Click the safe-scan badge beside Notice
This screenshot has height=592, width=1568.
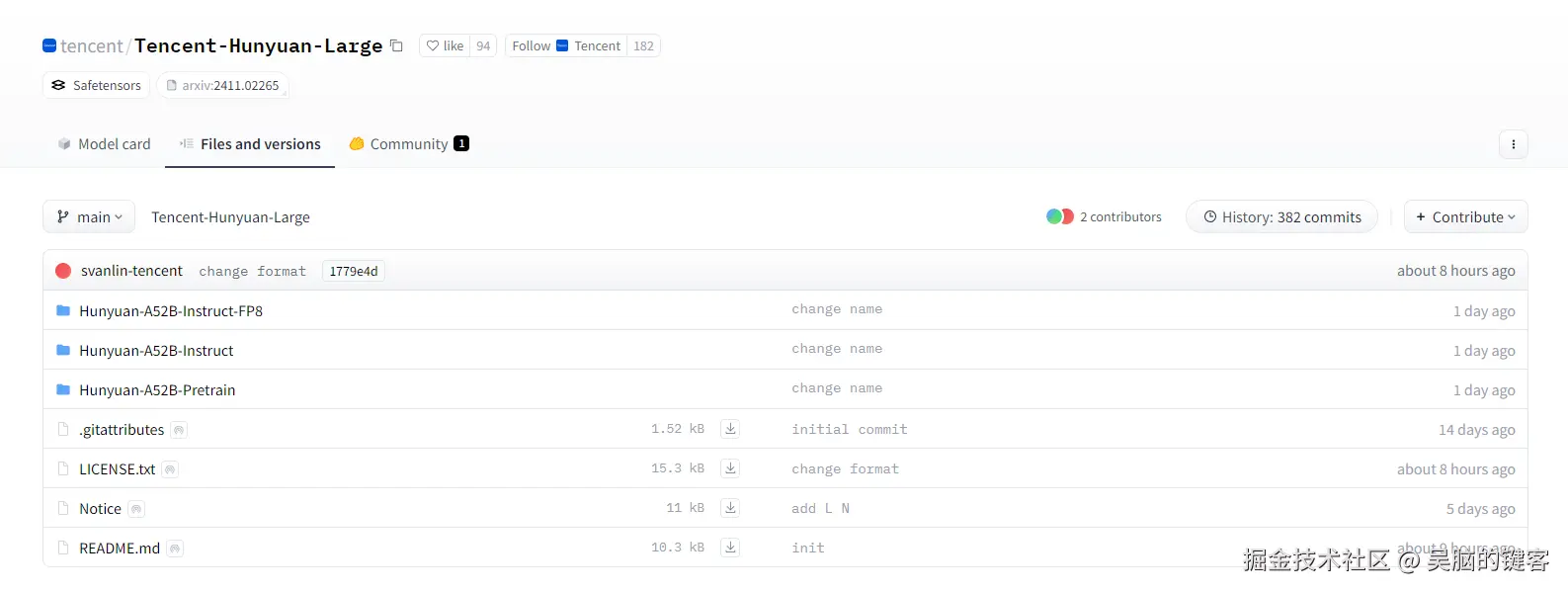coord(136,509)
